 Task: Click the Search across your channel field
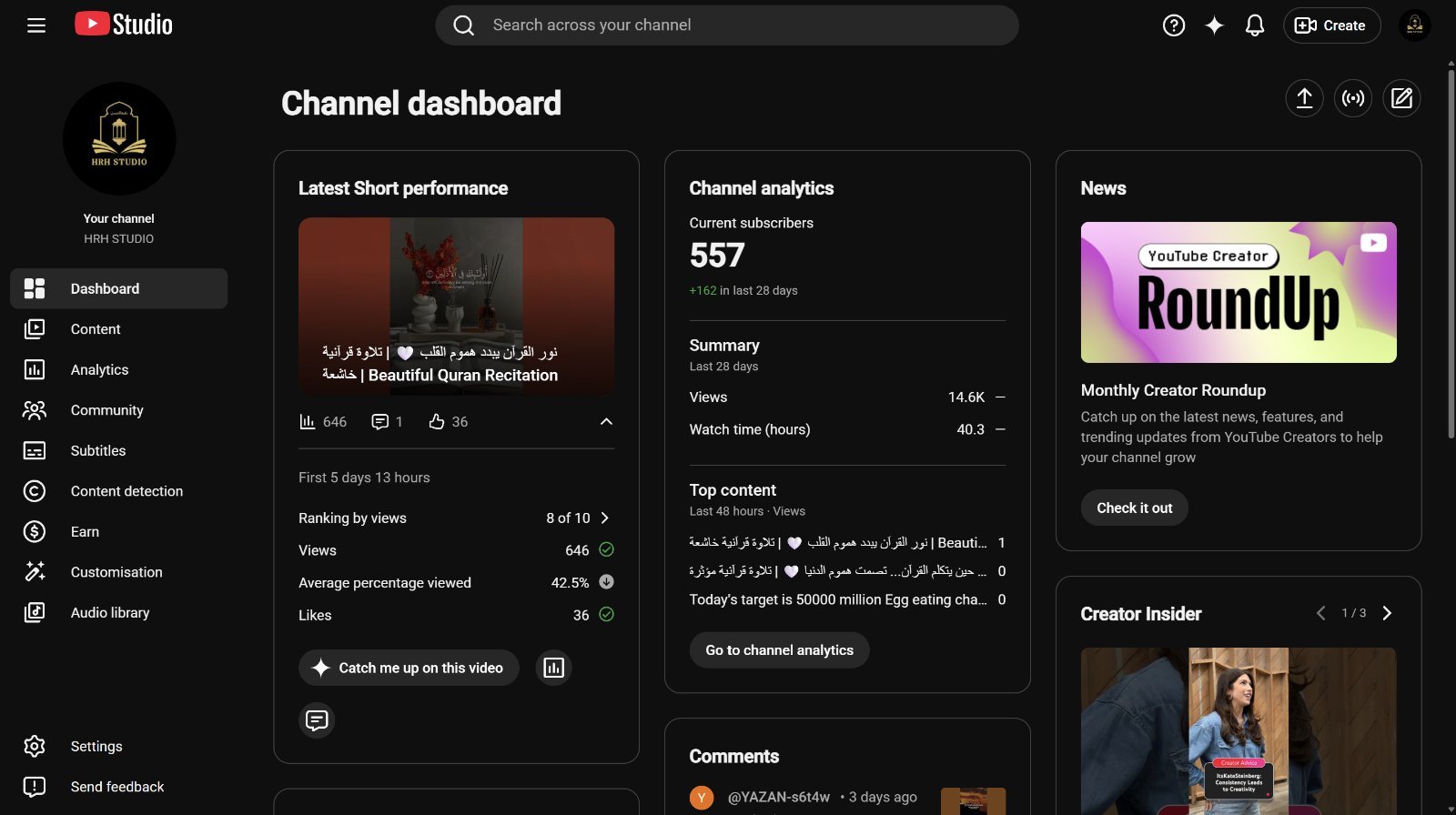tap(727, 25)
